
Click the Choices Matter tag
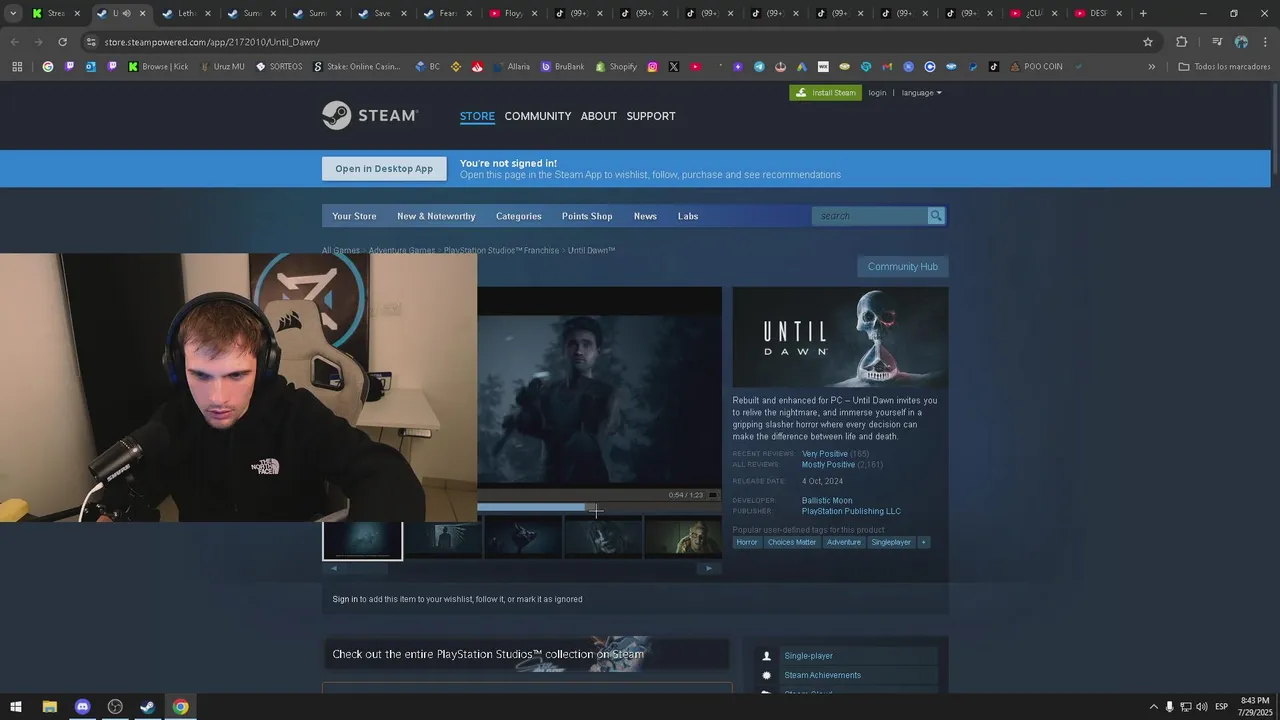[x=792, y=542]
